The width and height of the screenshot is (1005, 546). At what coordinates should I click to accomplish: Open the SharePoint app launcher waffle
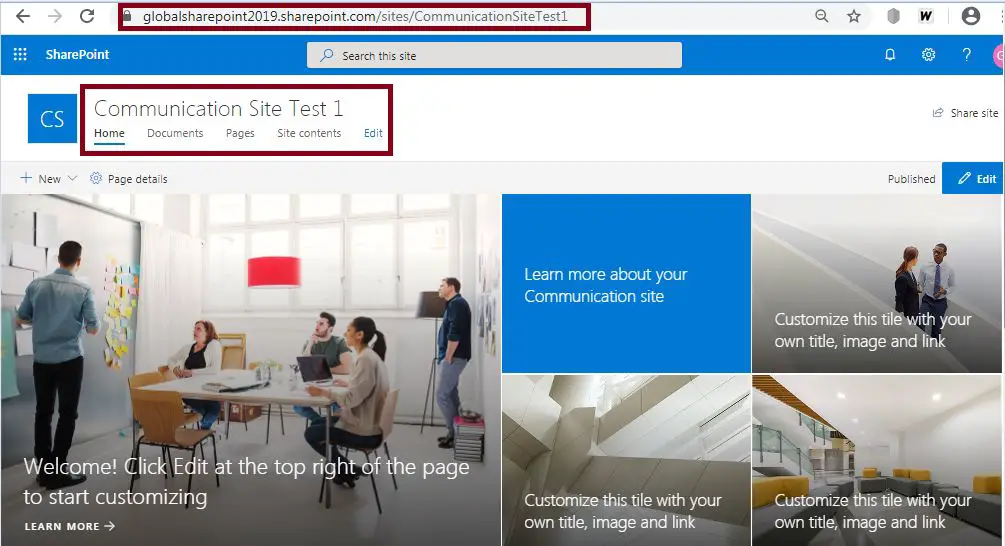coord(20,54)
